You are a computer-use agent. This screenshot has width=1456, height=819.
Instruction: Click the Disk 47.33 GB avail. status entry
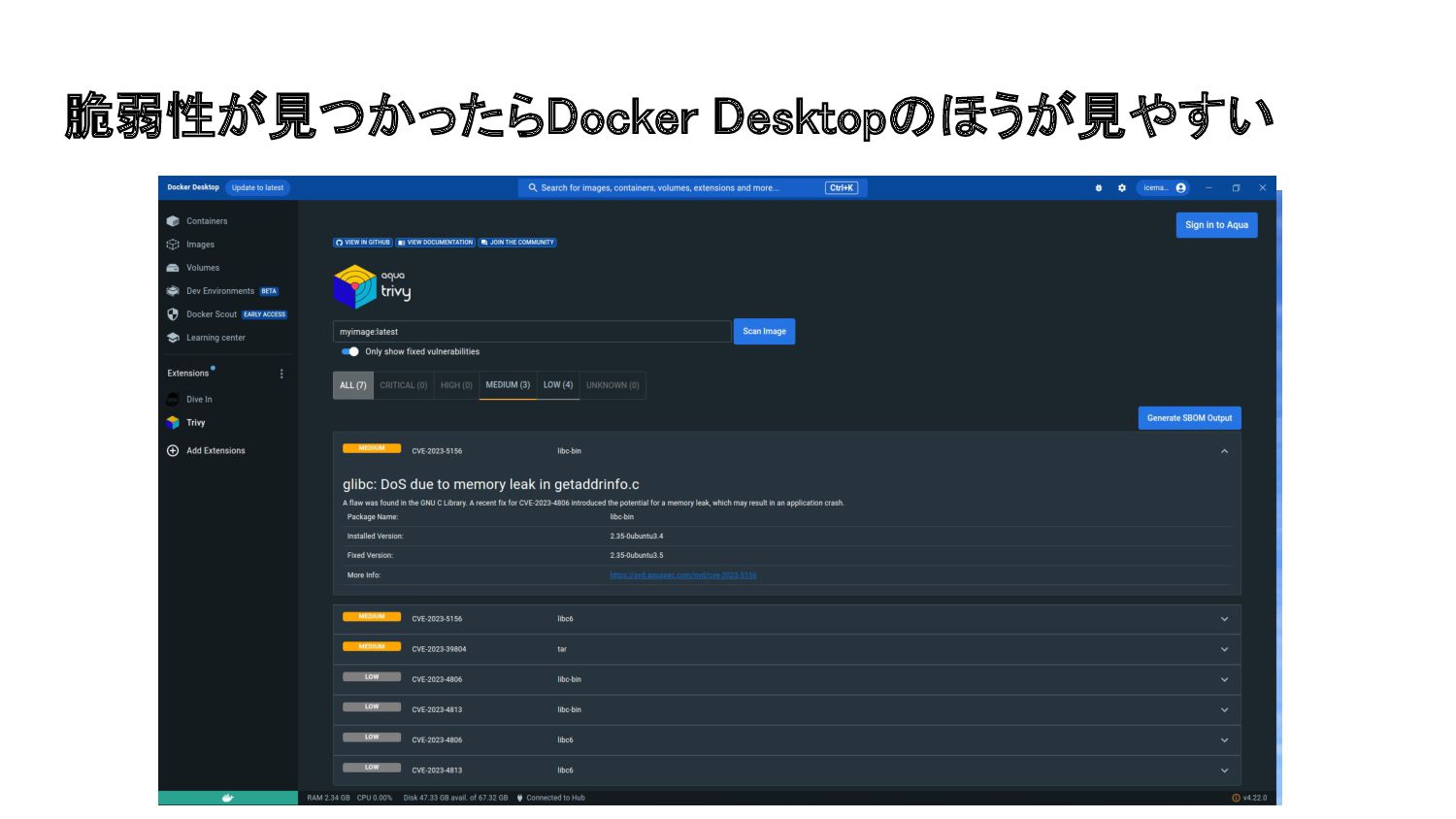click(x=455, y=798)
